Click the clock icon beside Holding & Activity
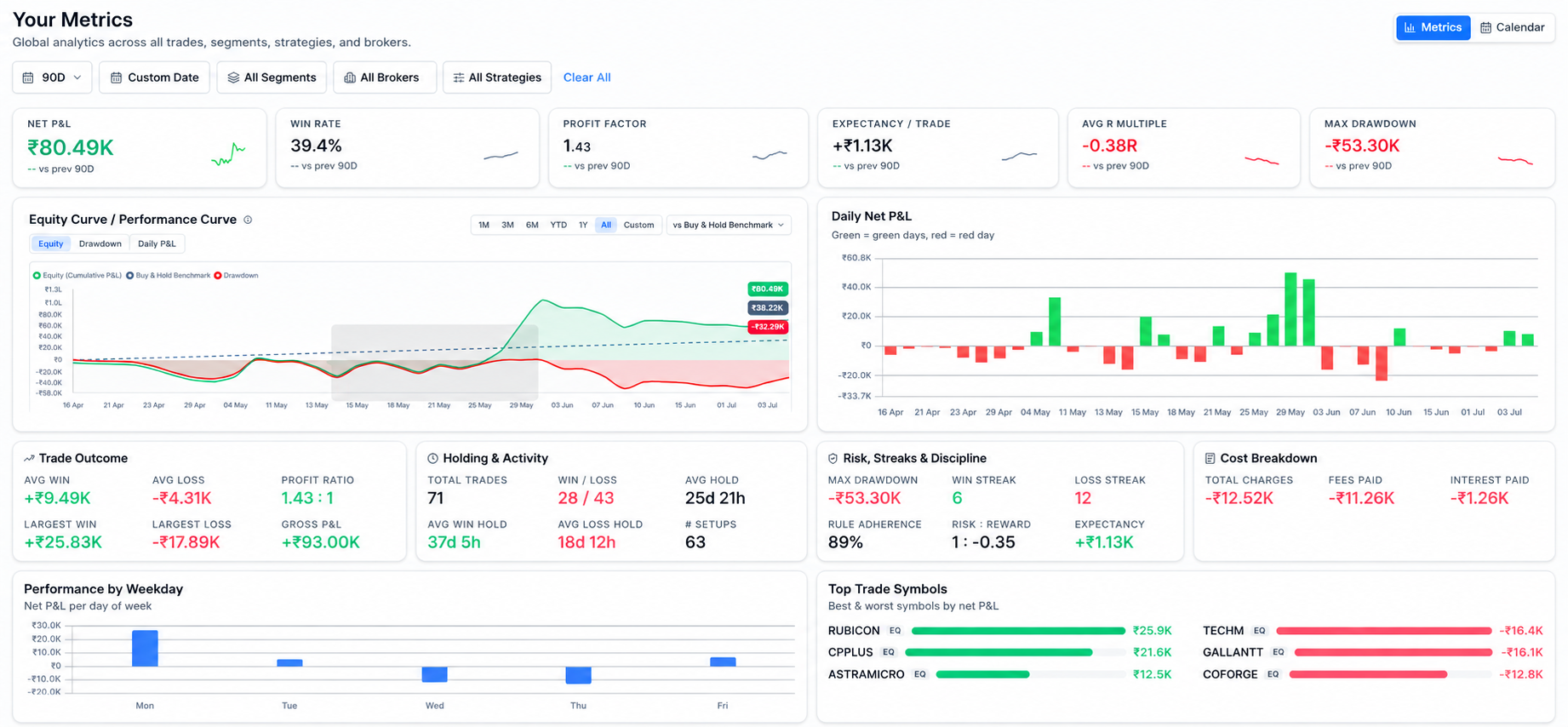 tap(432, 458)
